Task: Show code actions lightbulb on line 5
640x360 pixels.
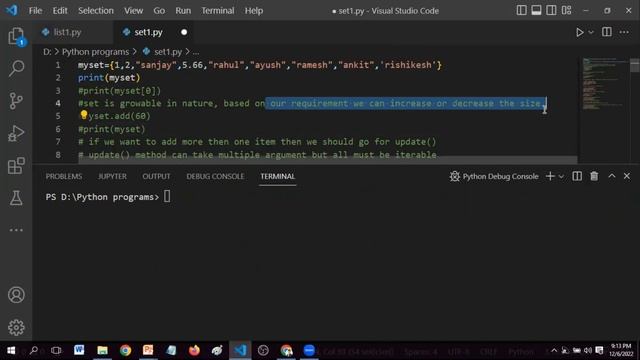Action: click(84, 115)
